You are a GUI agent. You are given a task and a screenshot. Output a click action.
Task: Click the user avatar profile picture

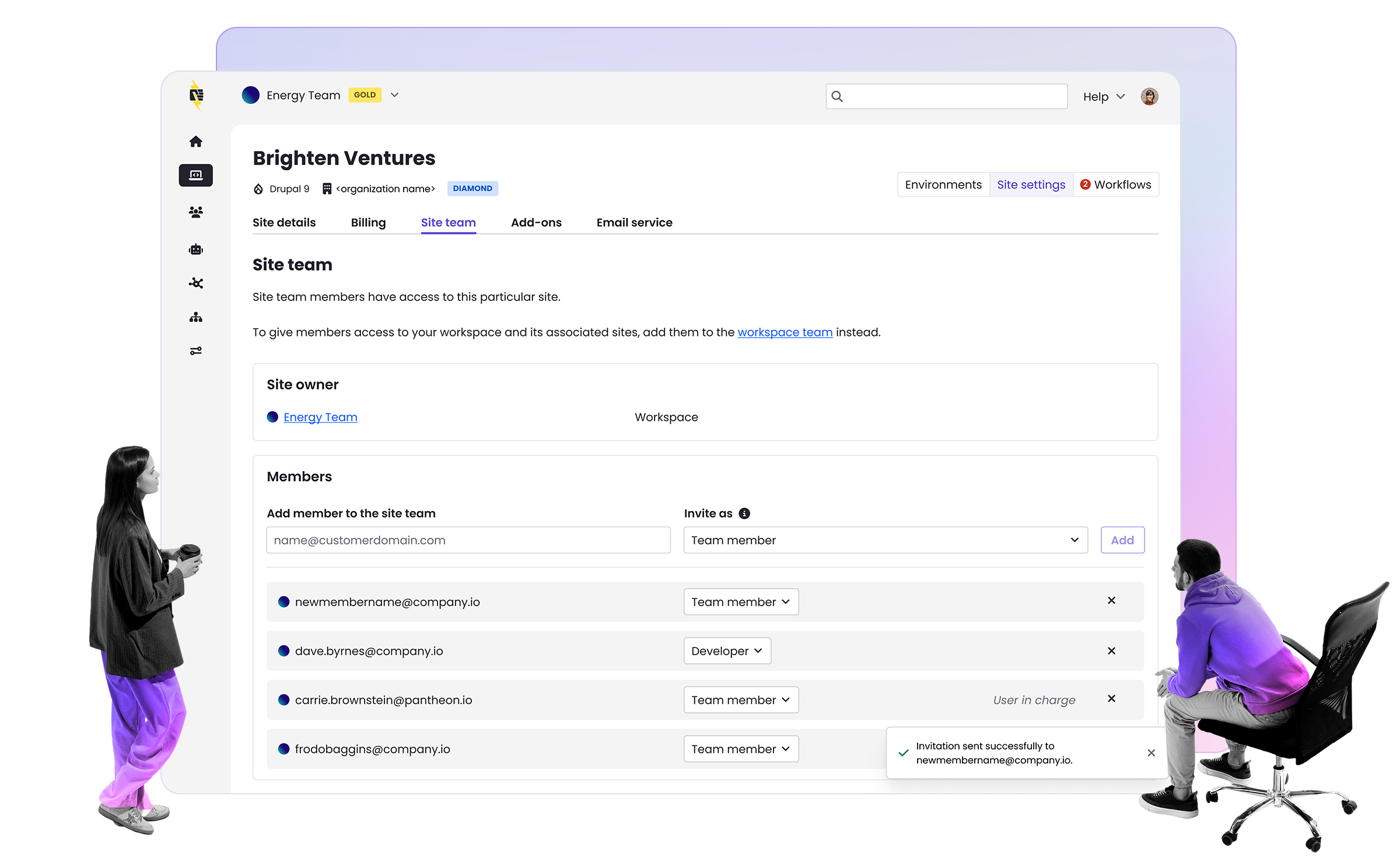[x=1149, y=97]
